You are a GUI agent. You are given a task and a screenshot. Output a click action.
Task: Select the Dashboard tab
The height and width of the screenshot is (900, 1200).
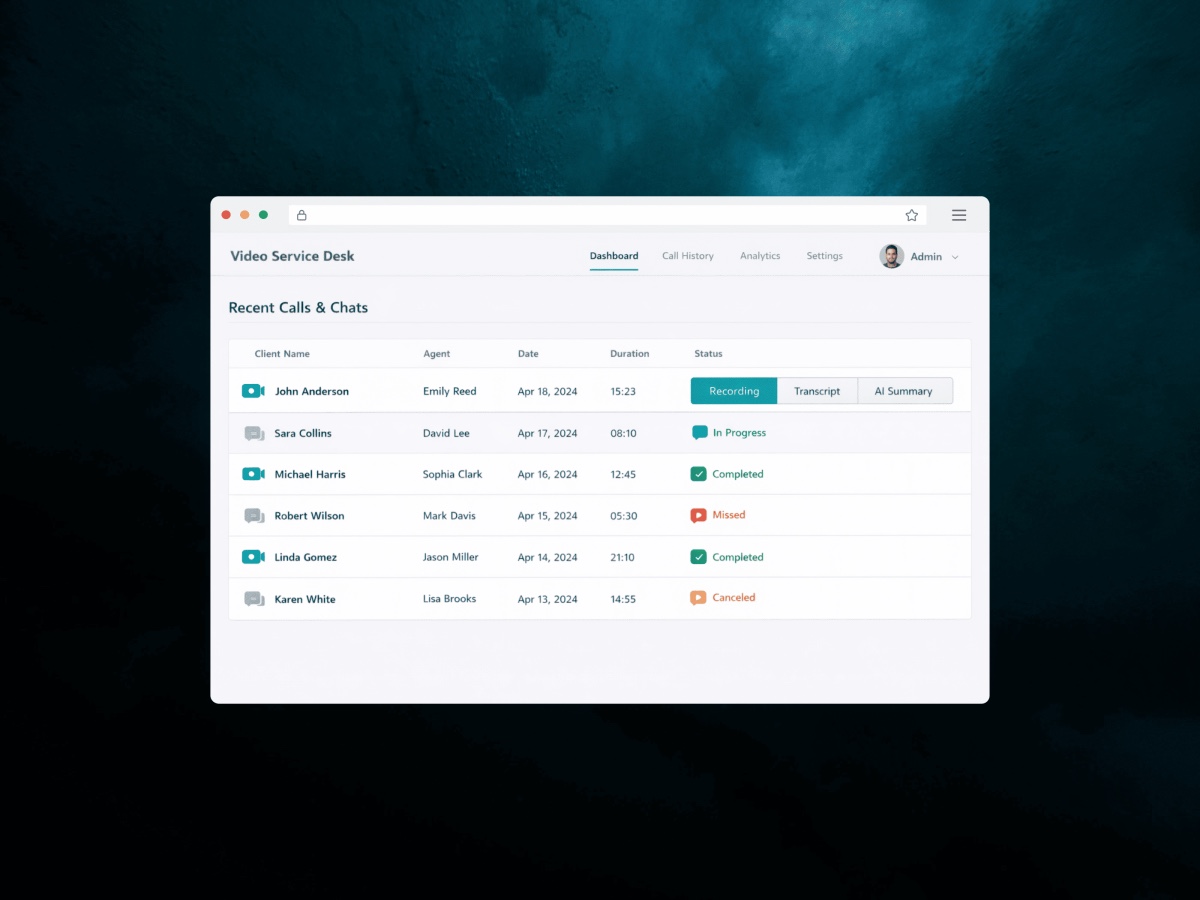[x=614, y=255]
